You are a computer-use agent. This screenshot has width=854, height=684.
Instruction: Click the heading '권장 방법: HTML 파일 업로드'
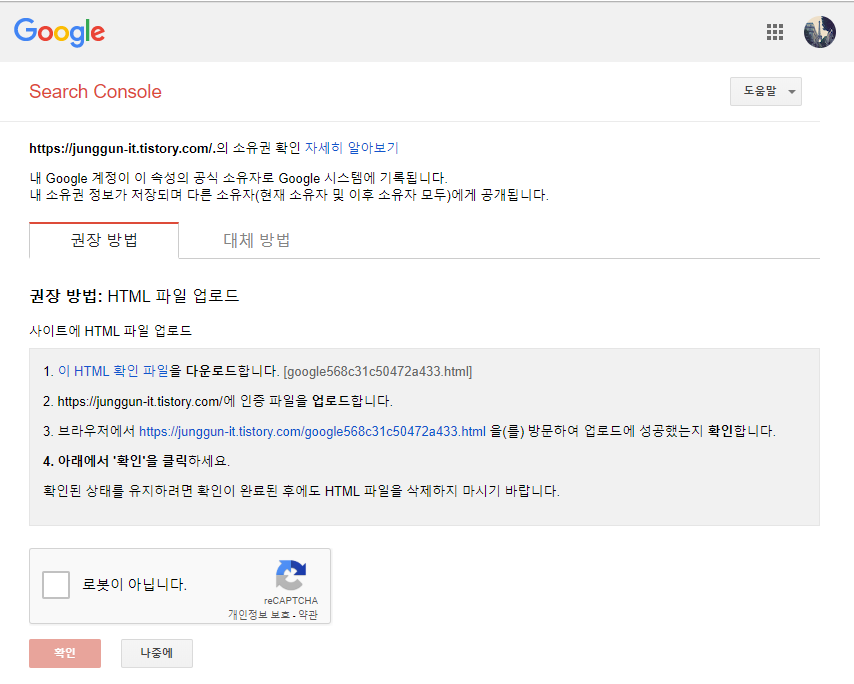[x=135, y=296]
